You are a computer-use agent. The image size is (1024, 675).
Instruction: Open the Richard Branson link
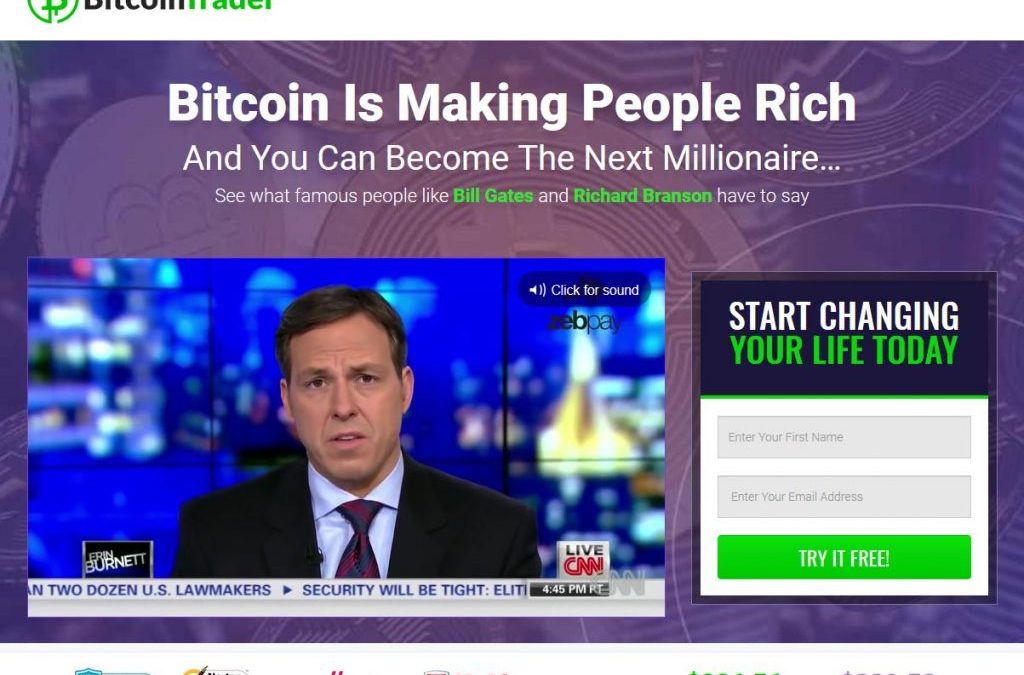(x=643, y=196)
